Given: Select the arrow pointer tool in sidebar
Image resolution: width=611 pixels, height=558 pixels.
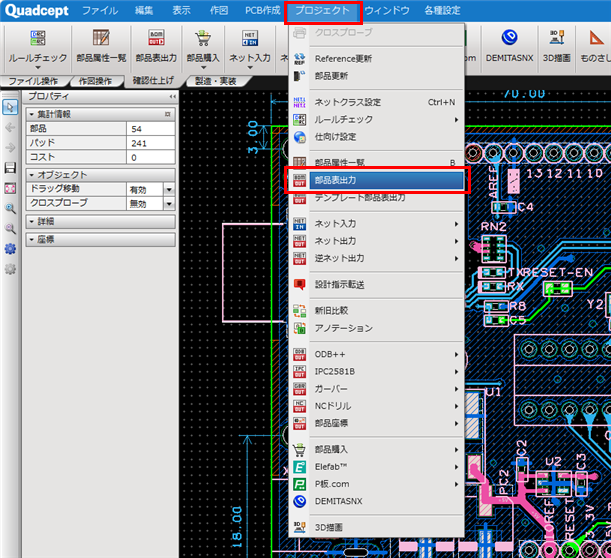Looking at the screenshot, I should pyautogui.click(x=10, y=107).
